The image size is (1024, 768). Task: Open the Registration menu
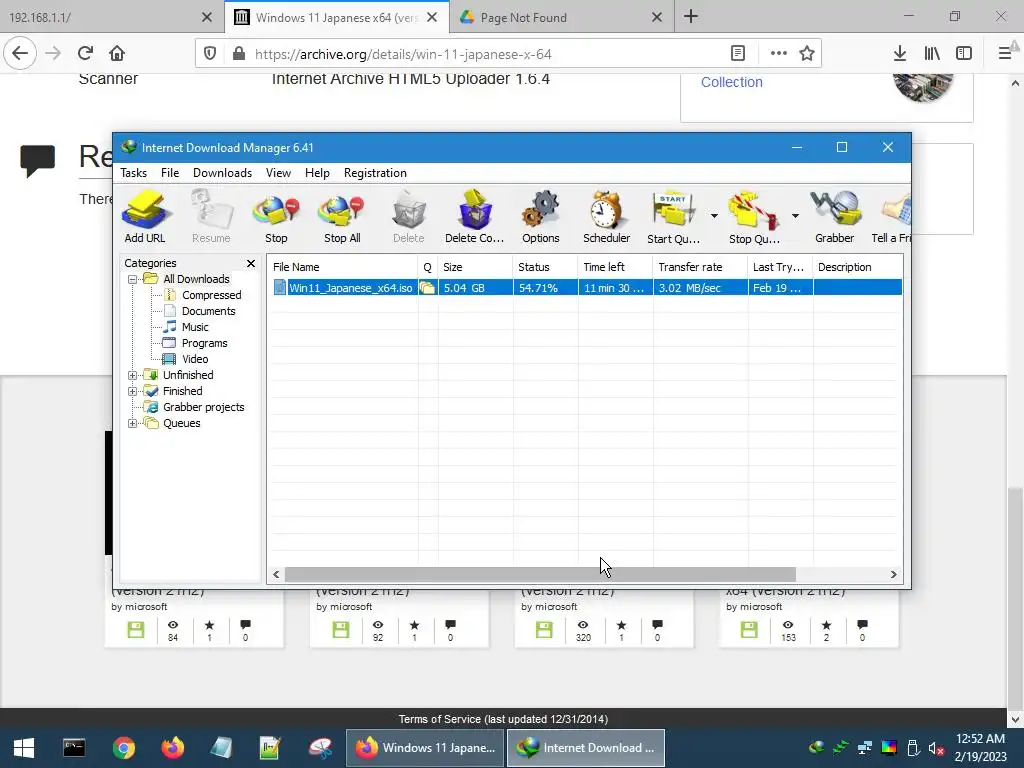click(375, 173)
